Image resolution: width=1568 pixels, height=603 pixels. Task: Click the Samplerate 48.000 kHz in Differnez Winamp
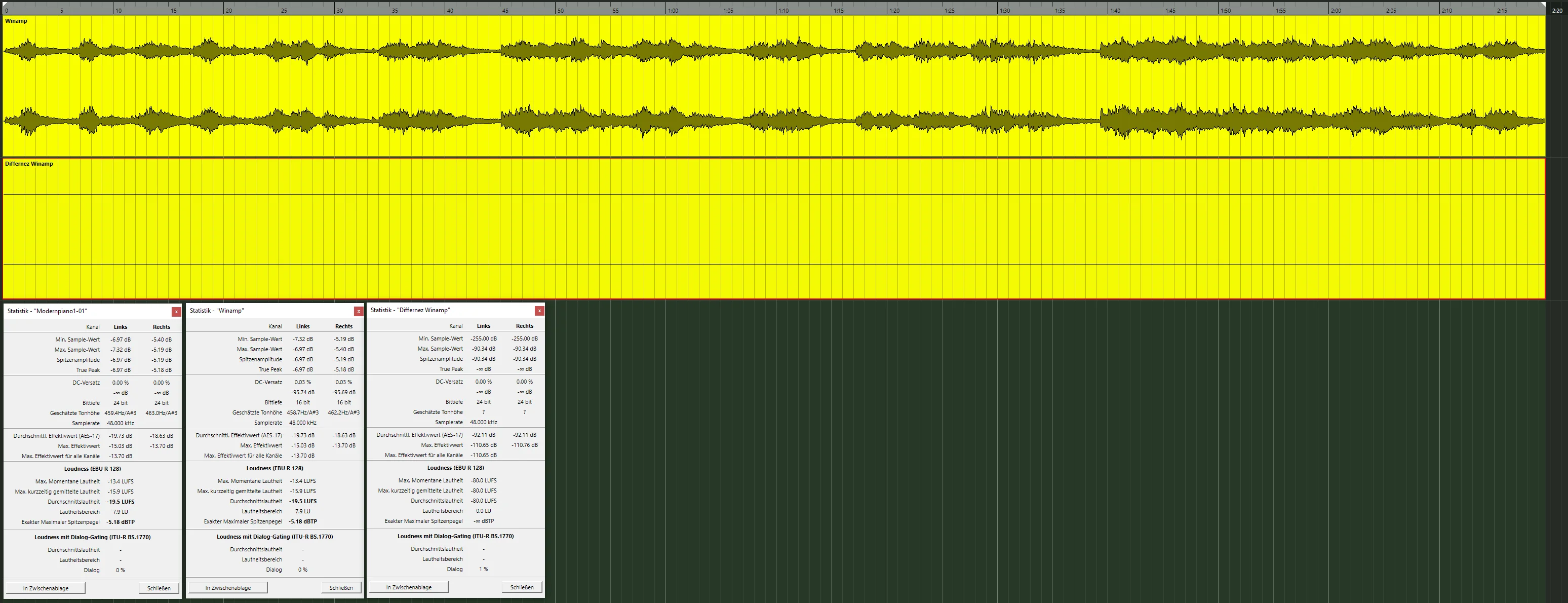tap(483, 422)
